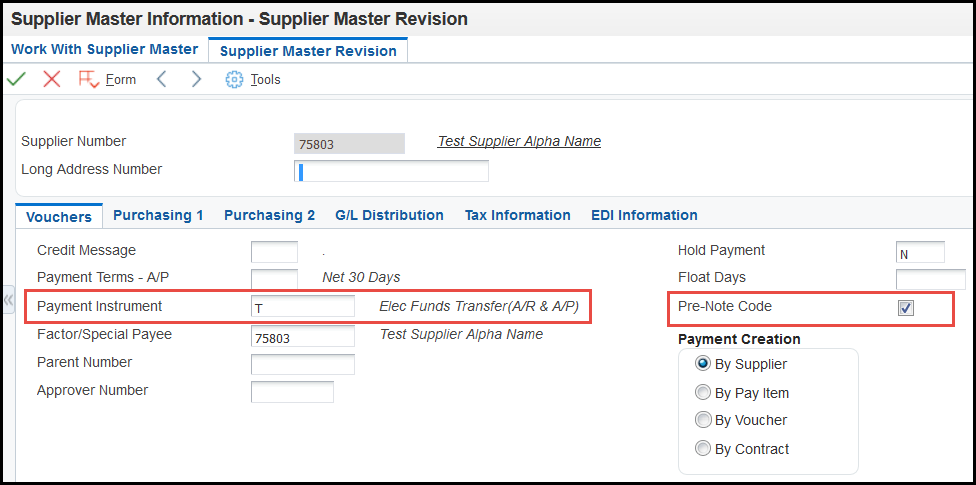The image size is (976, 485).
Task: Click the red X cancel icon
Action: 52,79
